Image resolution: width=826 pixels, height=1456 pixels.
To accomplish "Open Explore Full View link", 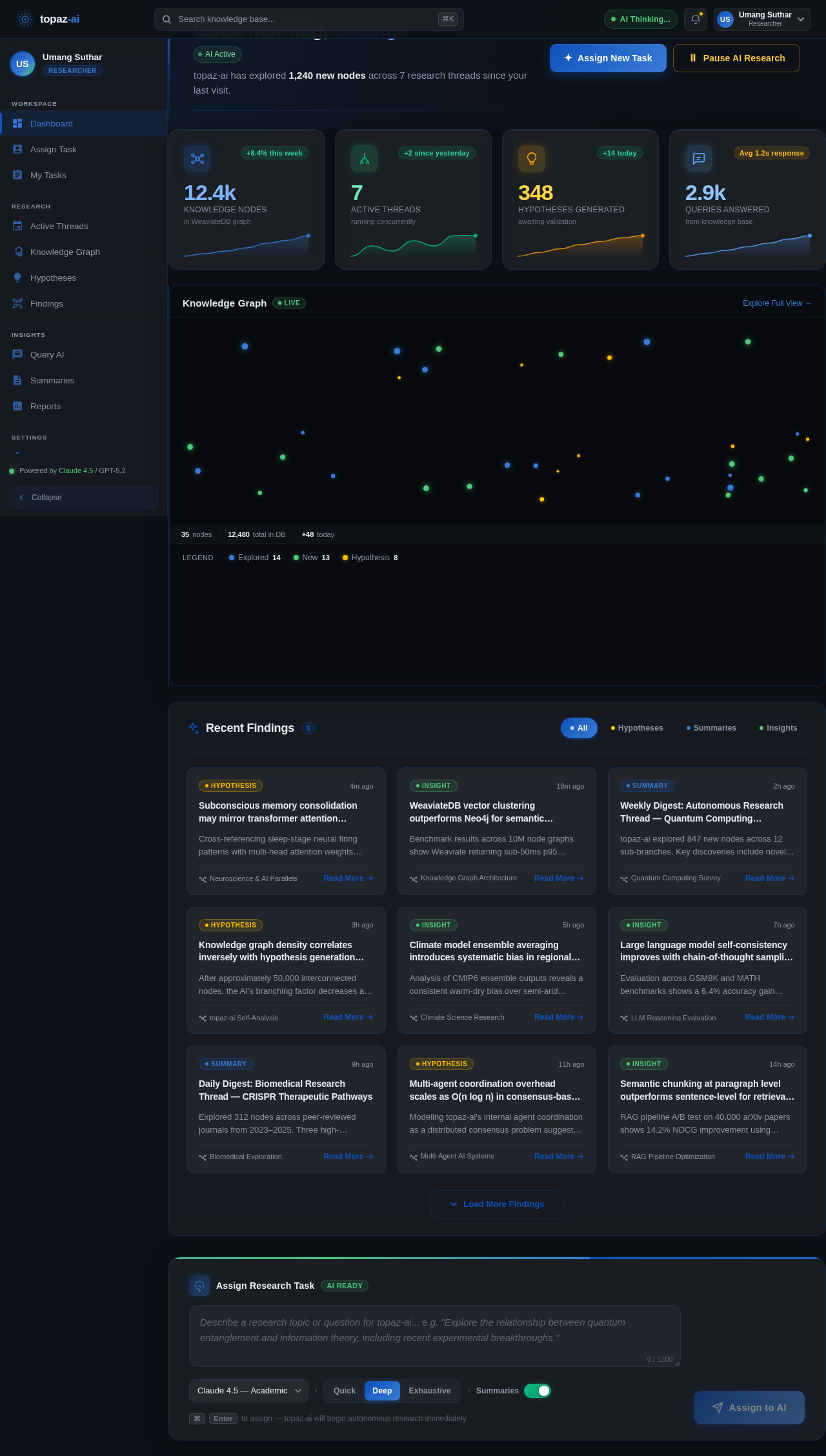I will click(x=777, y=303).
